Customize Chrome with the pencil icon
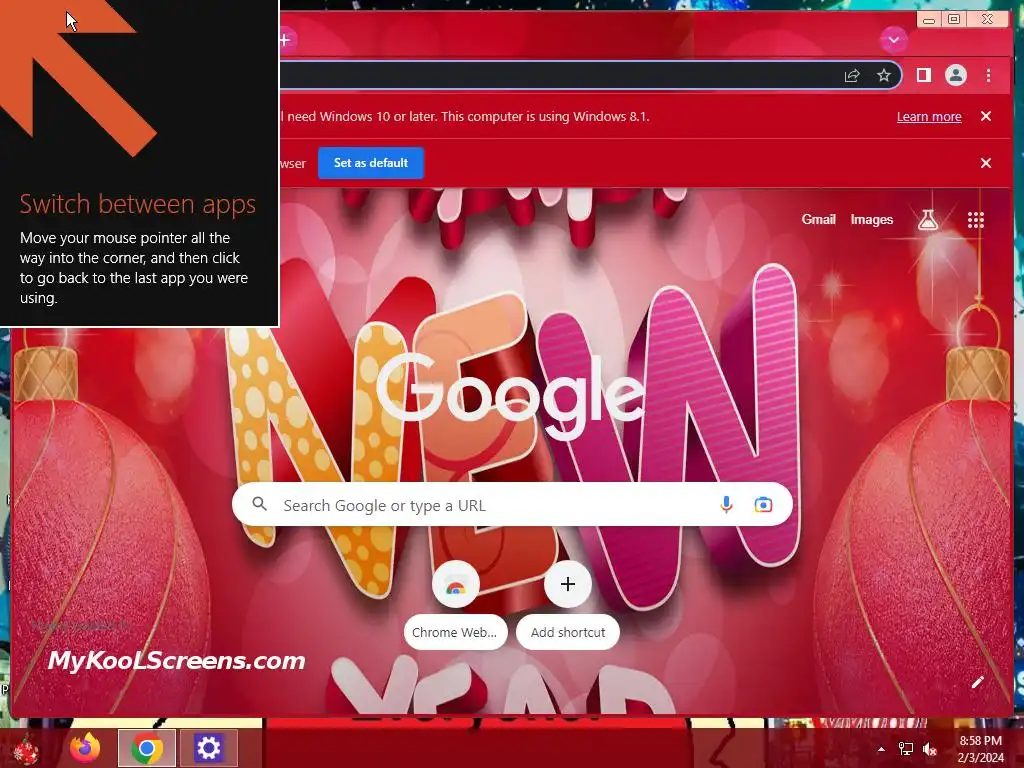Screen dimensions: 1024x768 978,682
